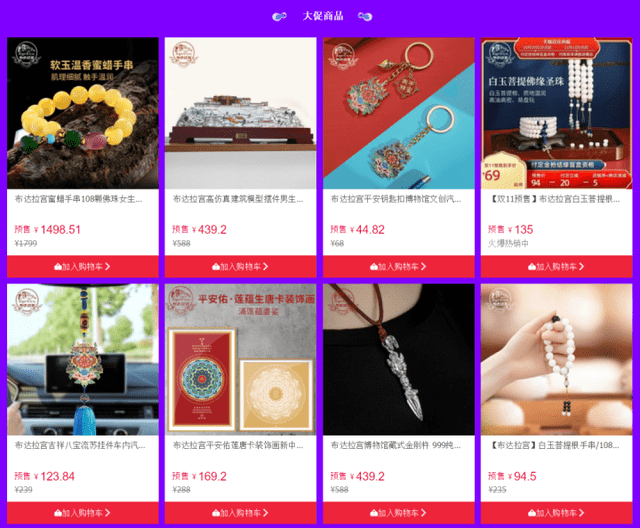Add the amber beeswax bracelet to cart
The width and height of the screenshot is (640, 528).
click(x=82, y=266)
